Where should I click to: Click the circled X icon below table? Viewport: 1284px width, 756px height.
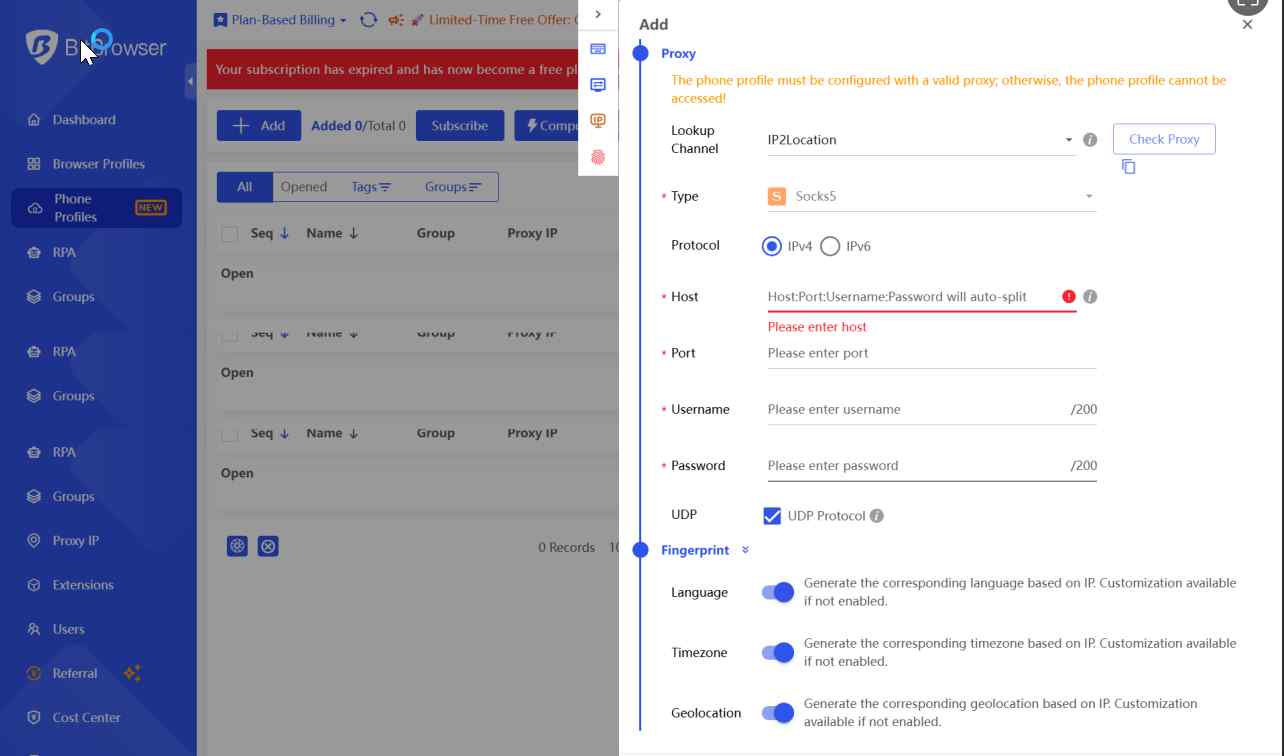pyautogui.click(x=268, y=546)
